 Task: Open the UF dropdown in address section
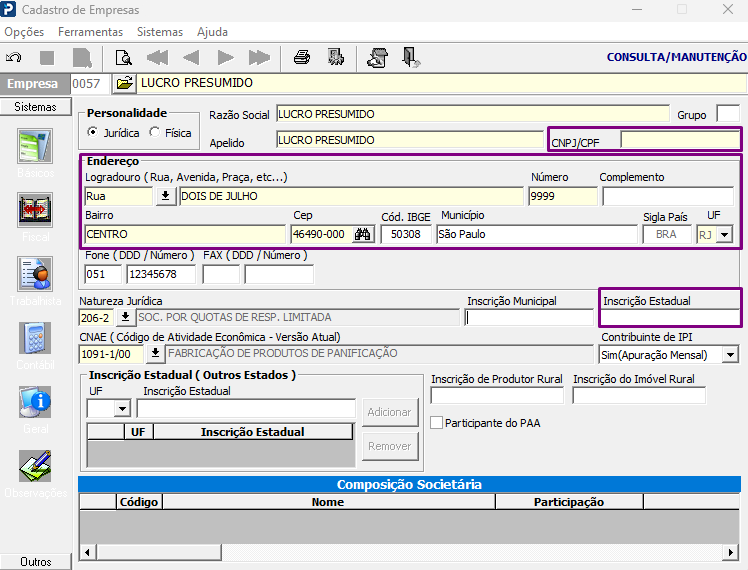pos(725,235)
